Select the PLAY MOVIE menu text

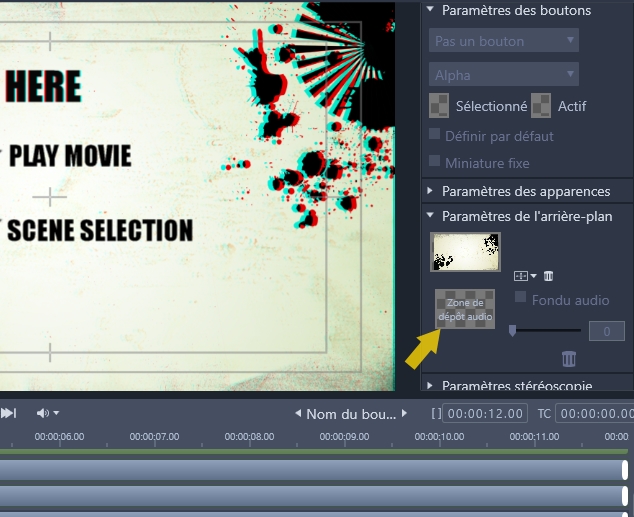pos(70,156)
